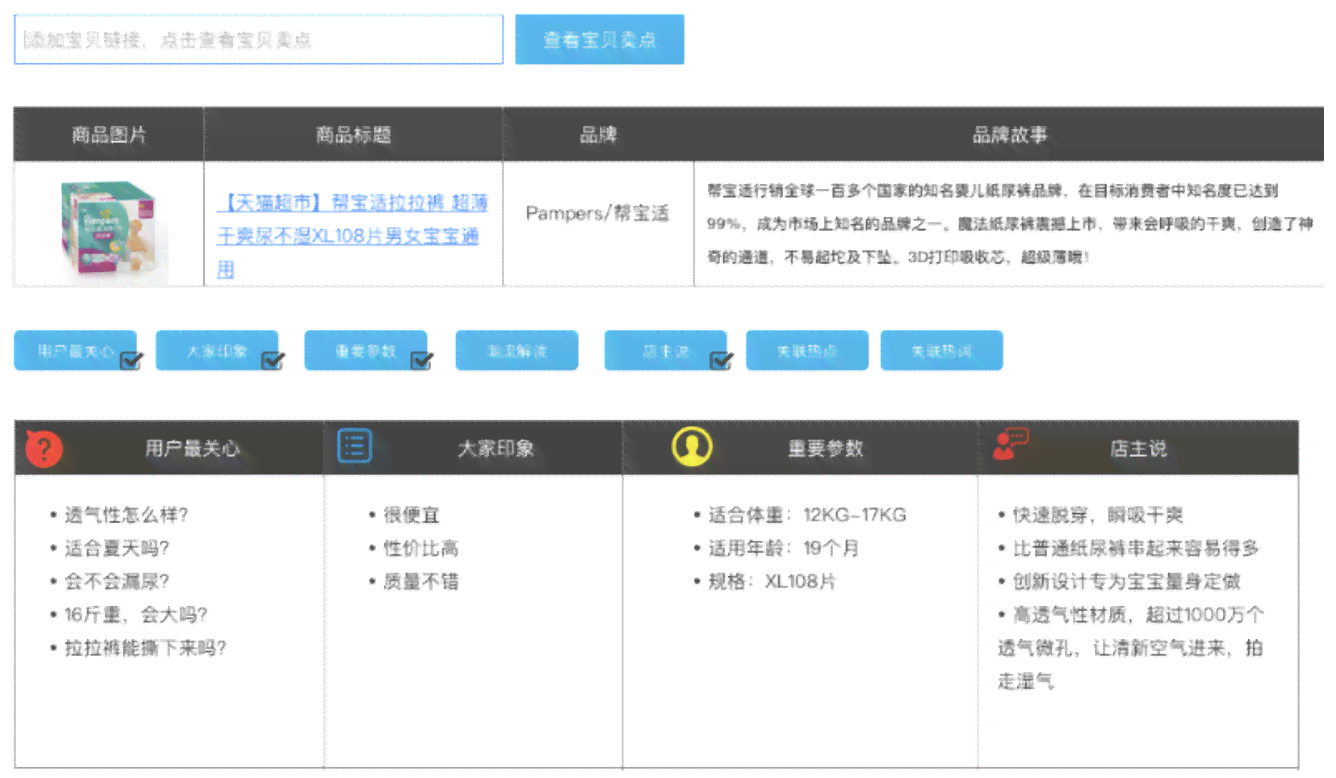Click the 关联热点 blue button
1336x778 pixels.
807,351
